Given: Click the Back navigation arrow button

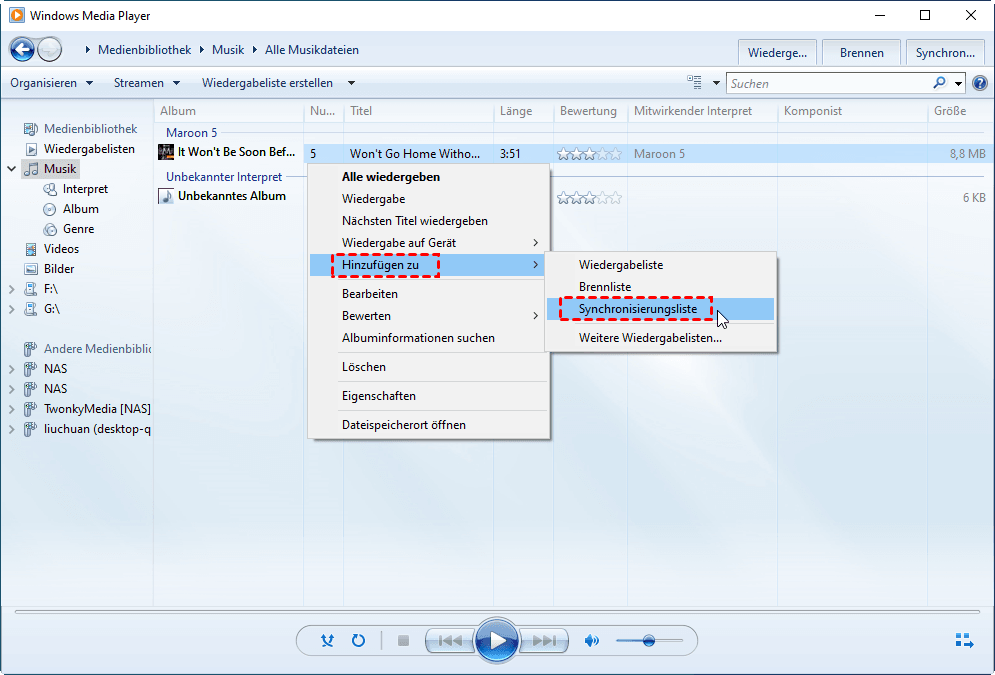Looking at the screenshot, I should coord(22,49).
